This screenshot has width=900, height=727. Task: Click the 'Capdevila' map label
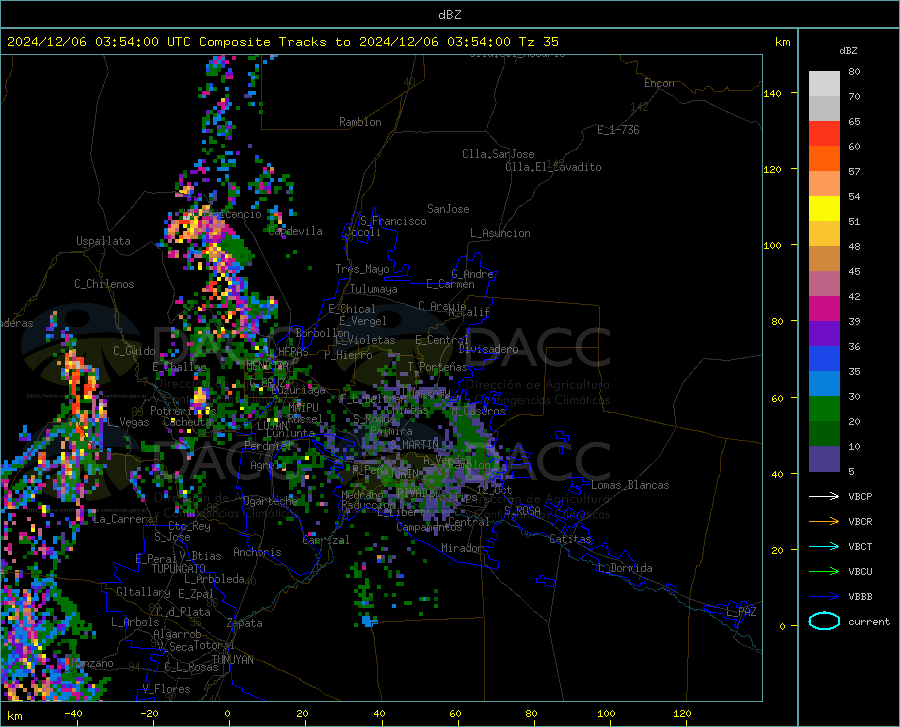pos(295,231)
